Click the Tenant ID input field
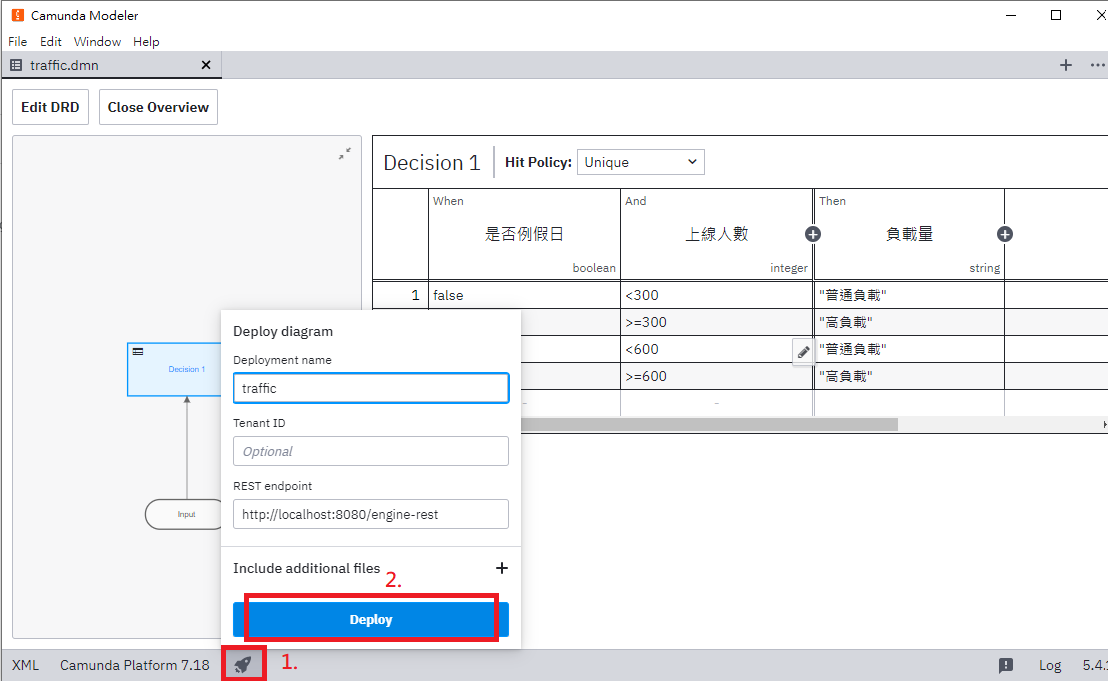The height and width of the screenshot is (681, 1108). coord(371,451)
